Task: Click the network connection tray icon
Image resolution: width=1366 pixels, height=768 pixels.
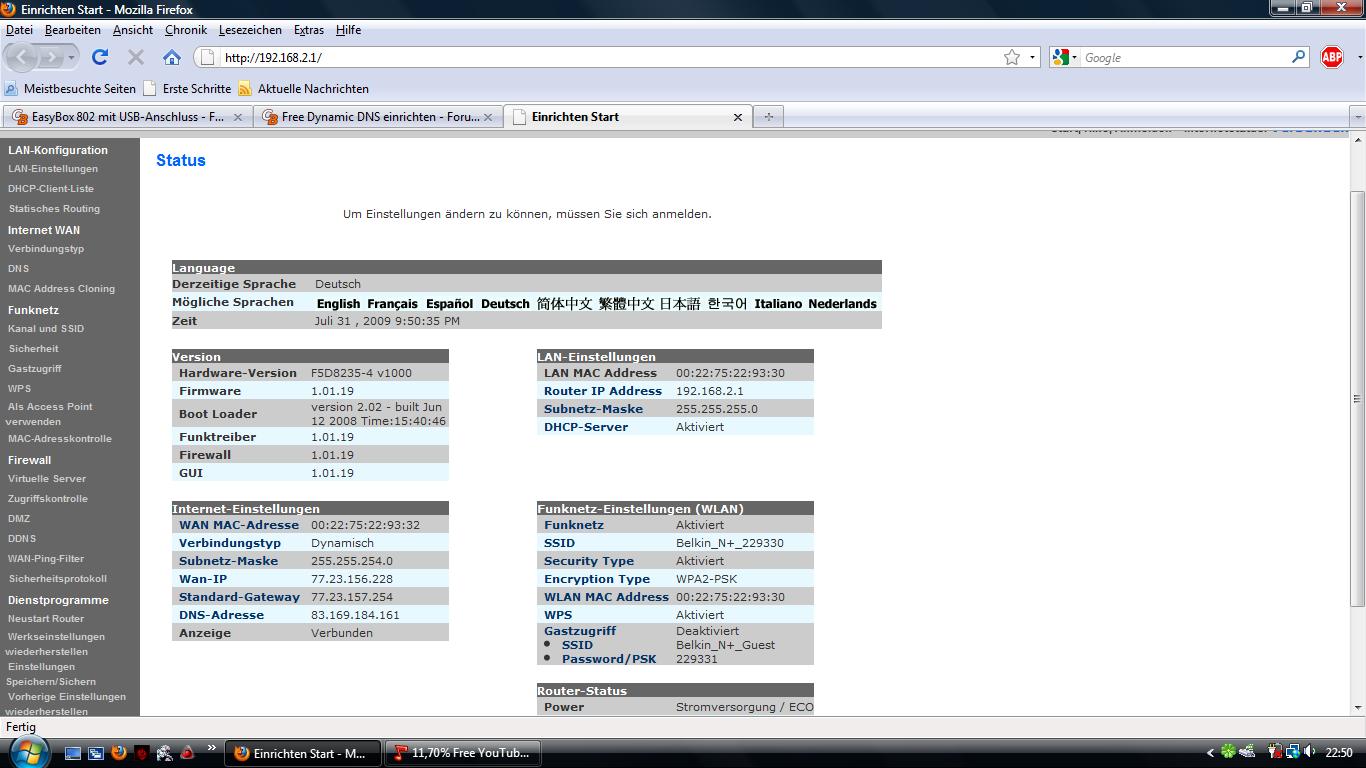Action: point(1293,752)
